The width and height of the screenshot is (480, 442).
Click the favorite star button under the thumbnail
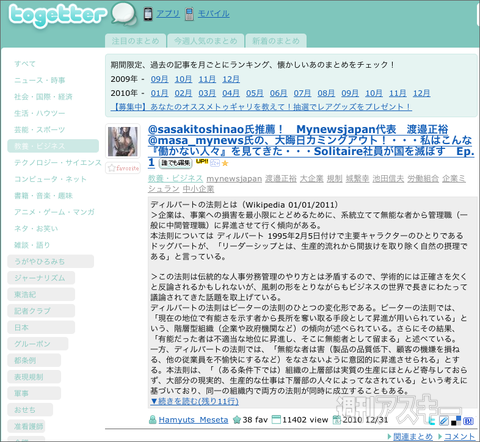click(x=123, y=168)
